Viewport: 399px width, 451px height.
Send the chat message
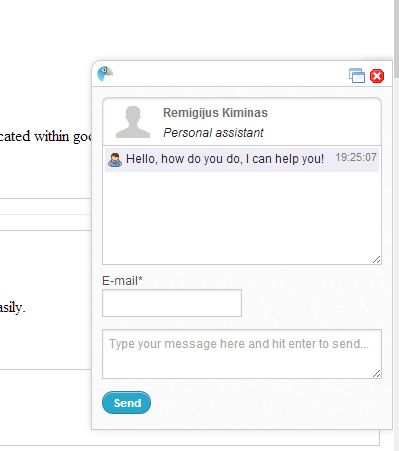click(x=126, y=403)
